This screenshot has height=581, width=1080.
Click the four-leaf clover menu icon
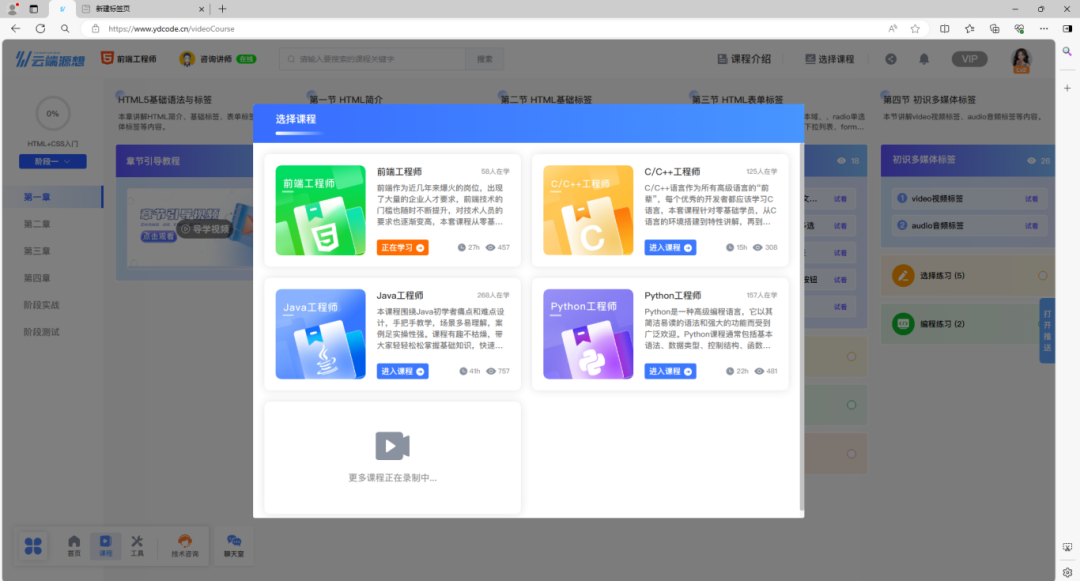pyautogui.click(x=34, y=546)
